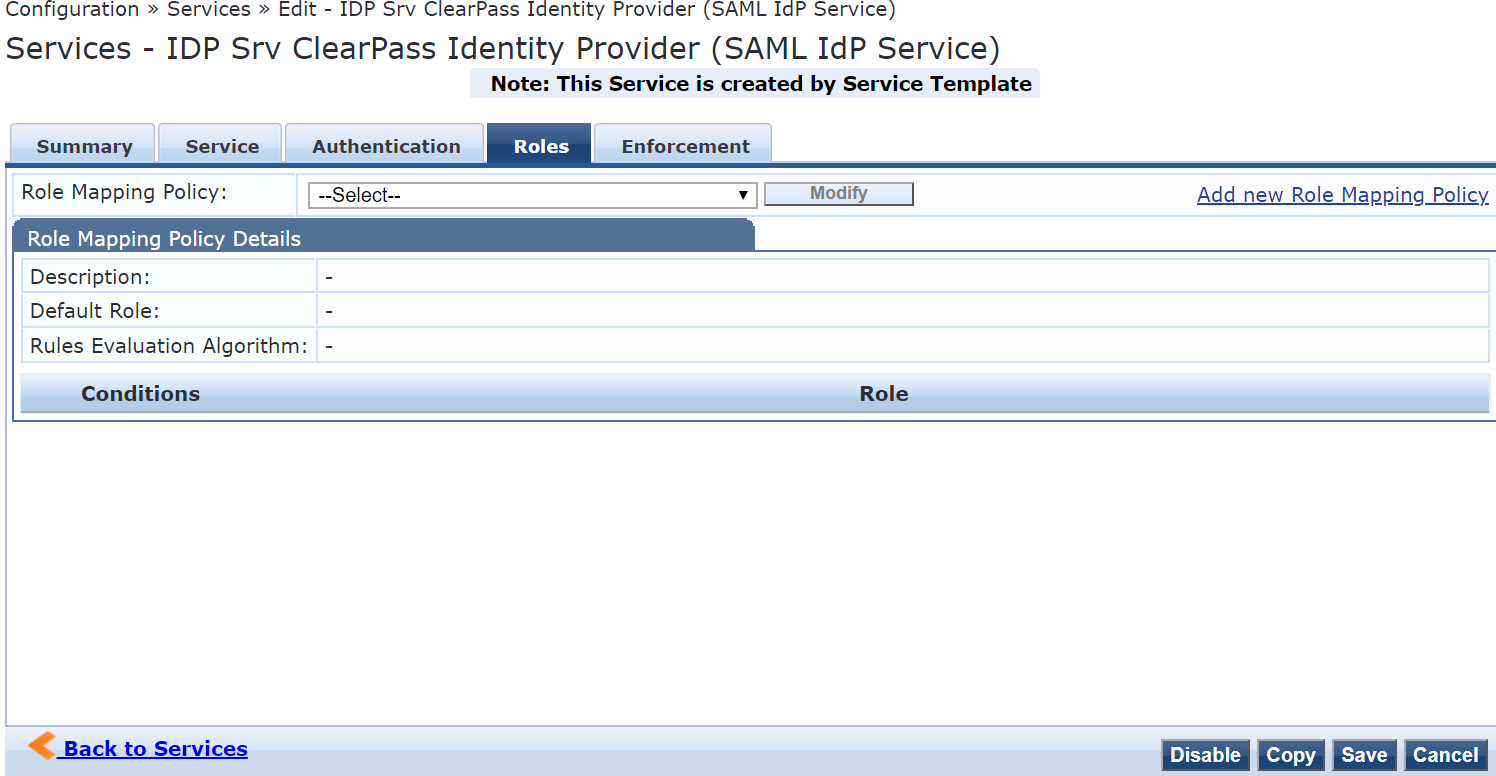Open the Enforcement tab
The height and width of the screenshot is (776, 1496).
coord(684,144)
